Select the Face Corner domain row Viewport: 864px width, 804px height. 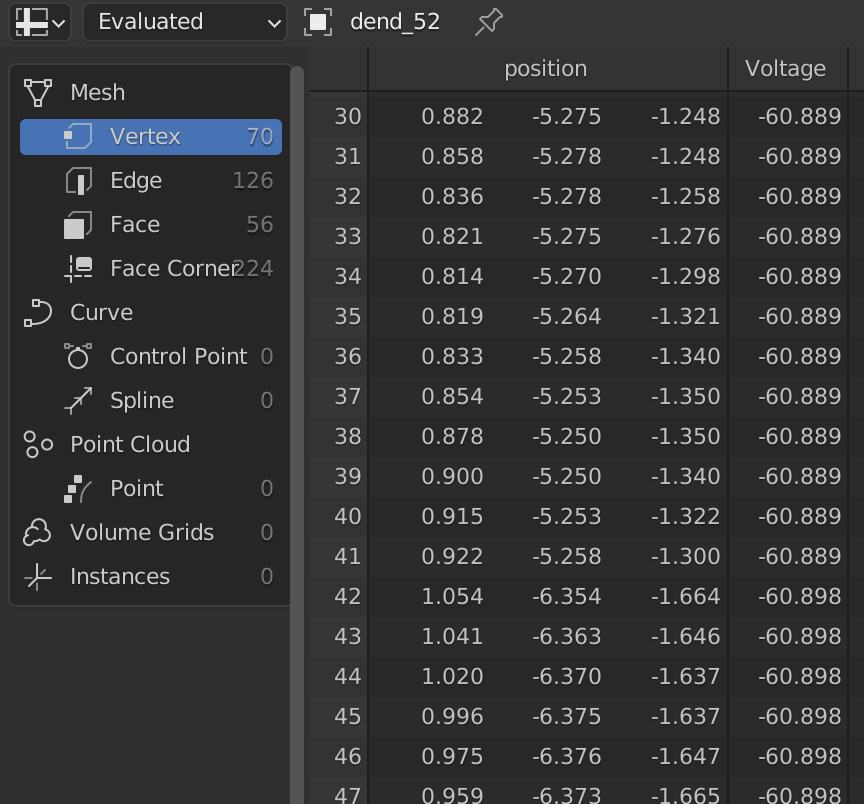[151, 269]
